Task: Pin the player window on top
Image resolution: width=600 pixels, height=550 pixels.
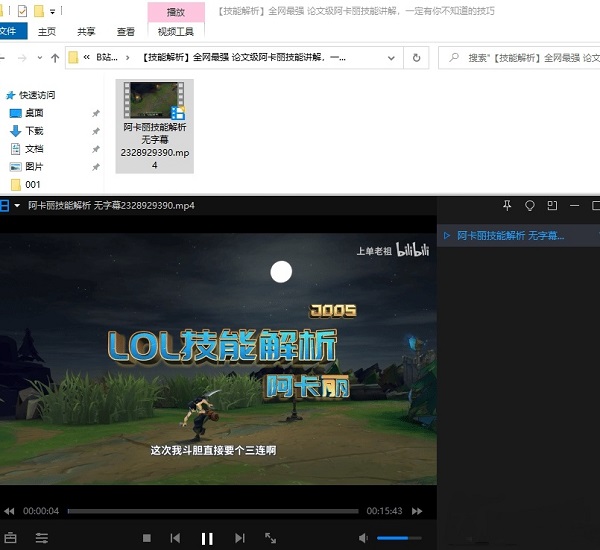Action: coord(507,206)
